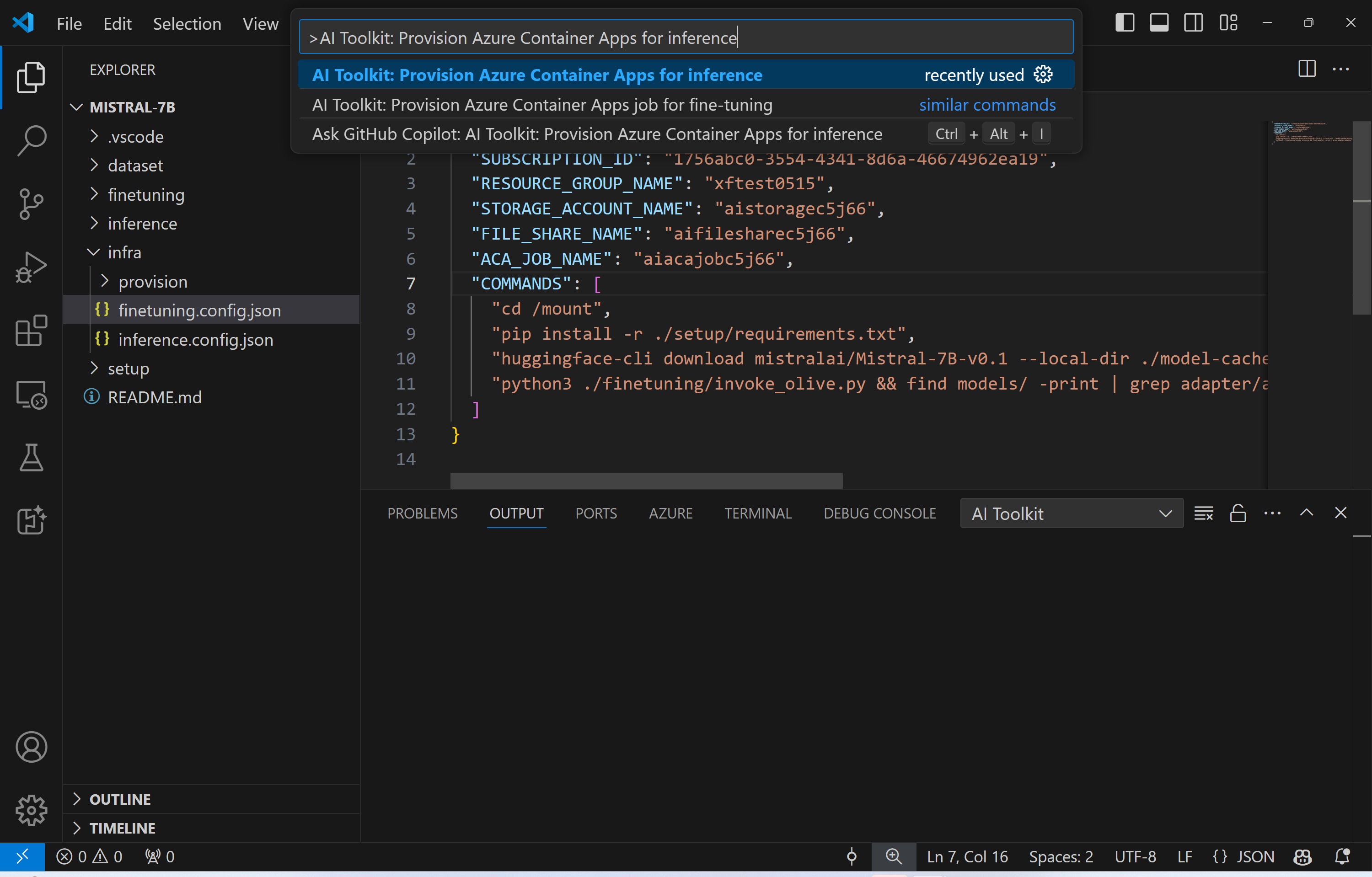
Task: Show errors and warnings count in status bar
Action: (x=90, y=856)
